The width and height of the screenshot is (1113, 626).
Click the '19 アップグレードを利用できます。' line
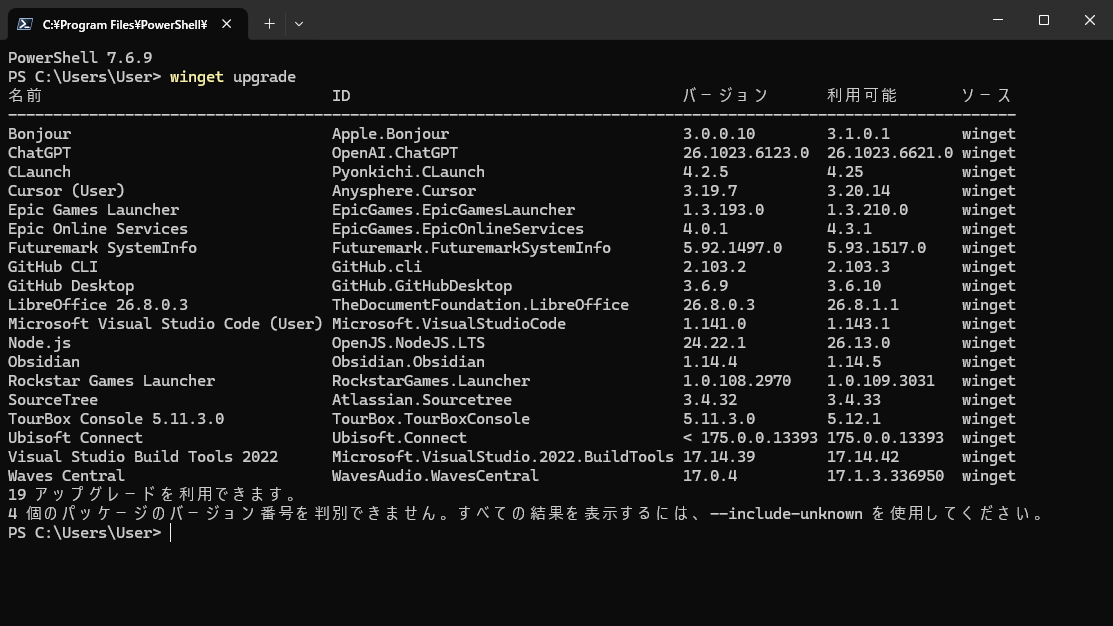tap(154, 495)
